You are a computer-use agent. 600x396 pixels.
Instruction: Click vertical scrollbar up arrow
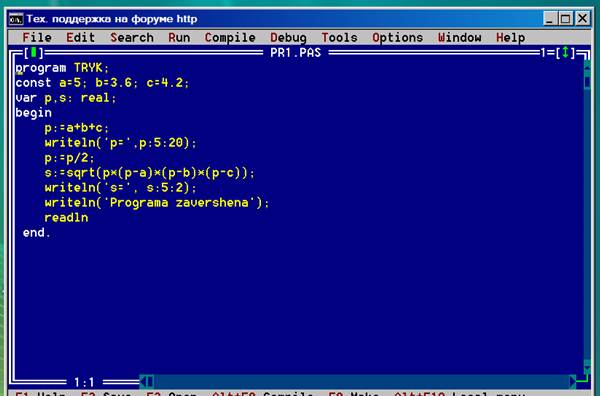click(587, 67)
